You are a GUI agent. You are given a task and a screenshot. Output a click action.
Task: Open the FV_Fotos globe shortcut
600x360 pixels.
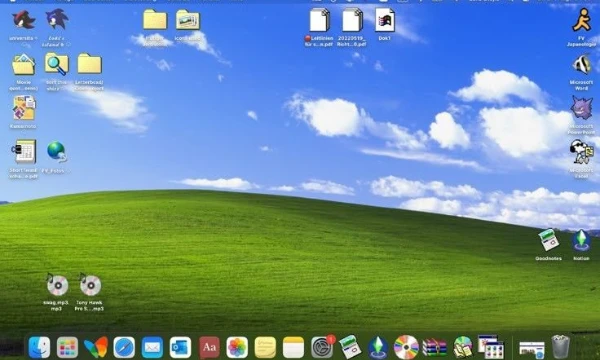[x=57, y=152]
